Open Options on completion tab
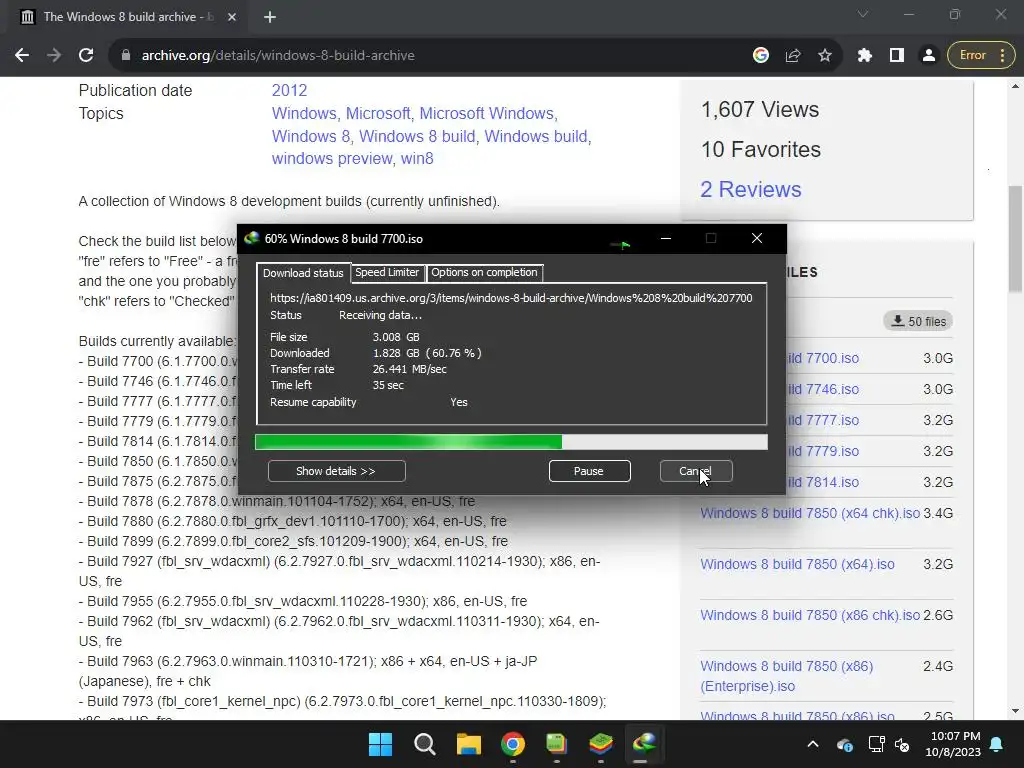The width and height of the screenshot is (1024, 768). [484, 272]
